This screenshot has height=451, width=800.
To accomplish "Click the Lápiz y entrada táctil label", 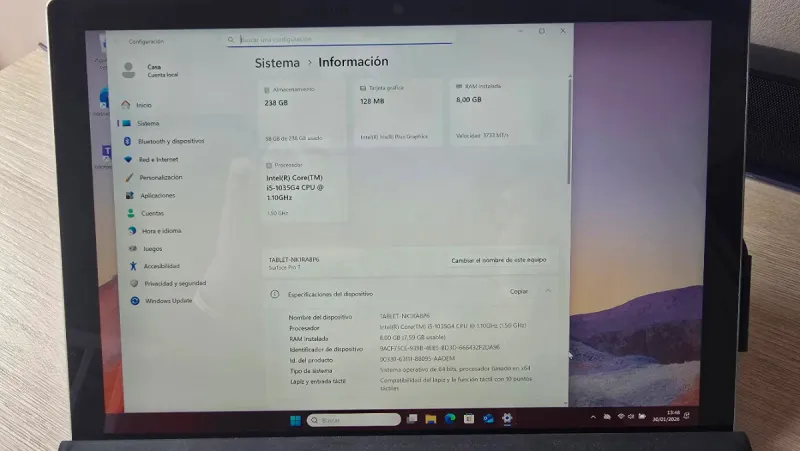I will click(x=317, y=382).
